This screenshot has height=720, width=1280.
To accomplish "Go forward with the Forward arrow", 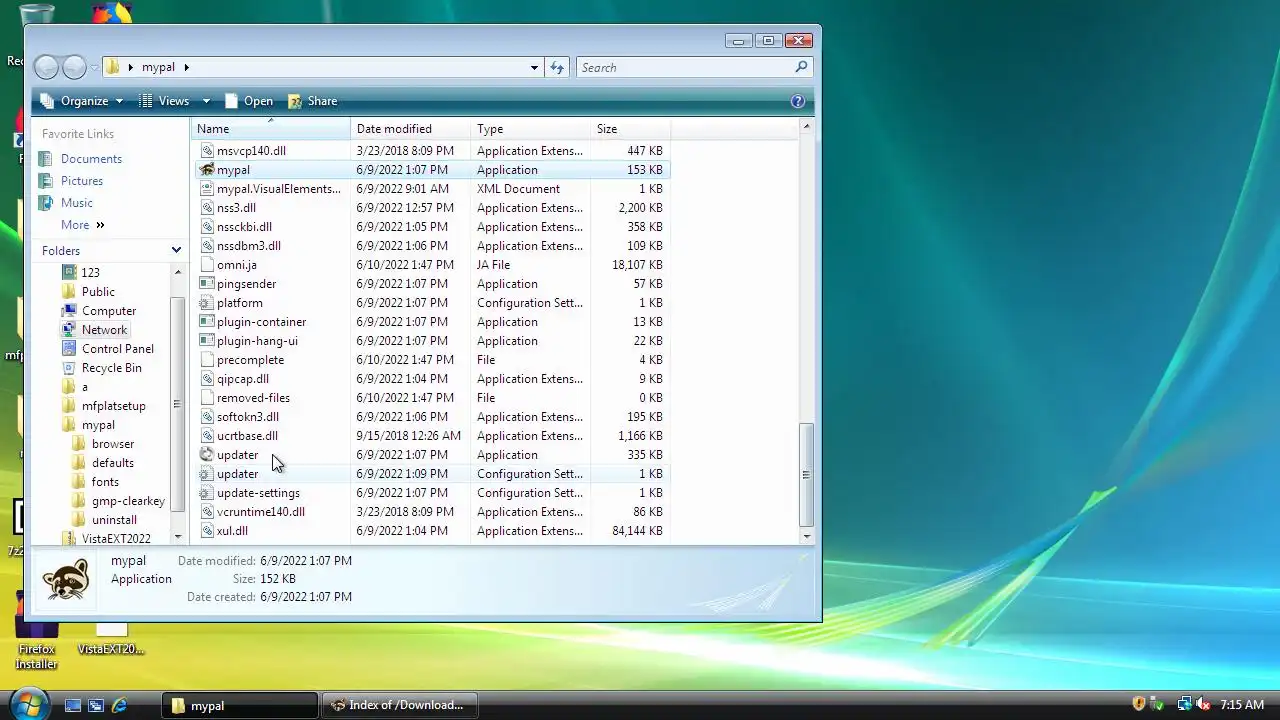I will [74, 67].
